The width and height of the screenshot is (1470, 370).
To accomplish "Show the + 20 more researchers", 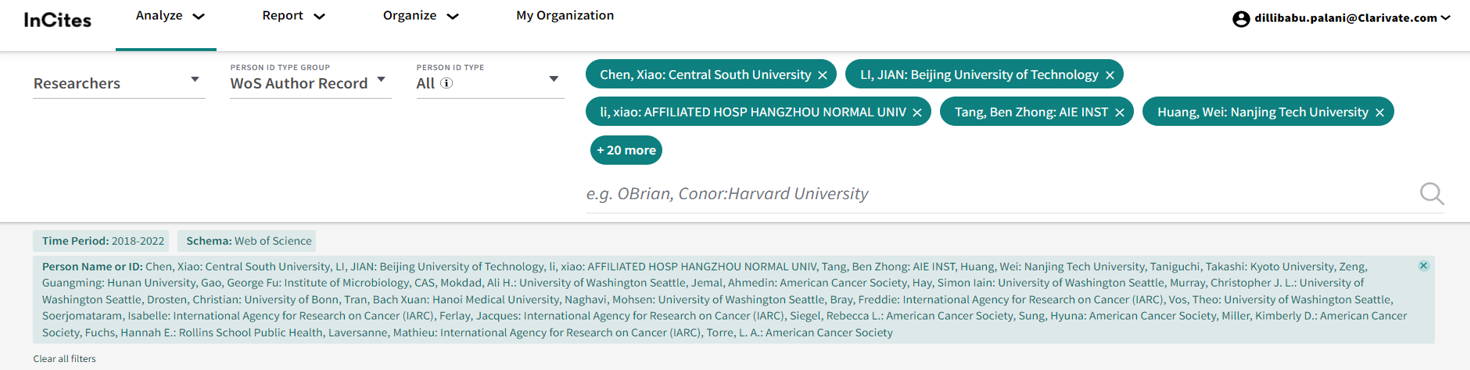I will [x=626, y=150].
